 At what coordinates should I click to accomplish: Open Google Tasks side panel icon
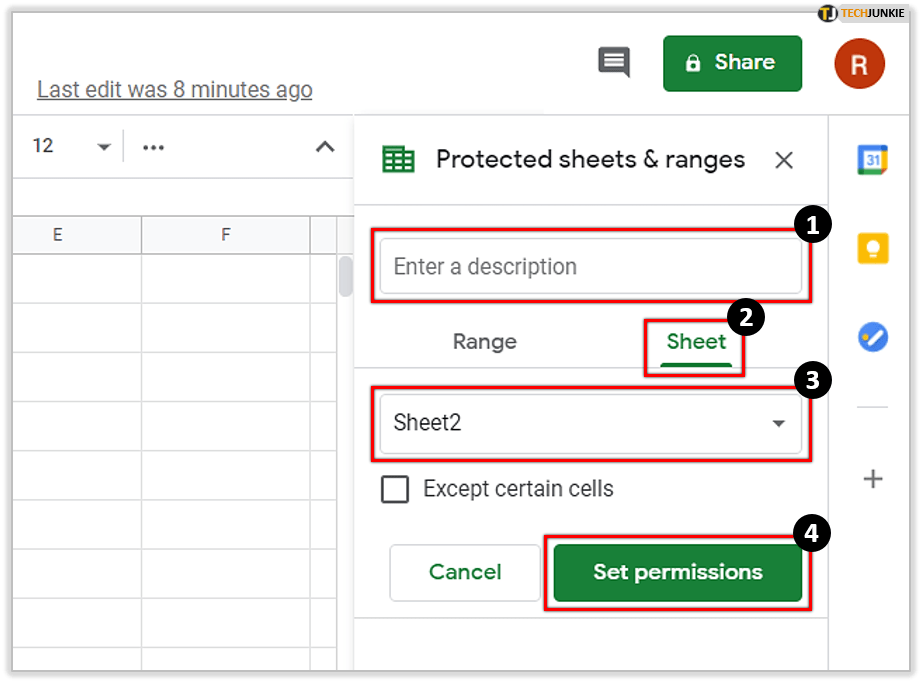pos(872,336)
